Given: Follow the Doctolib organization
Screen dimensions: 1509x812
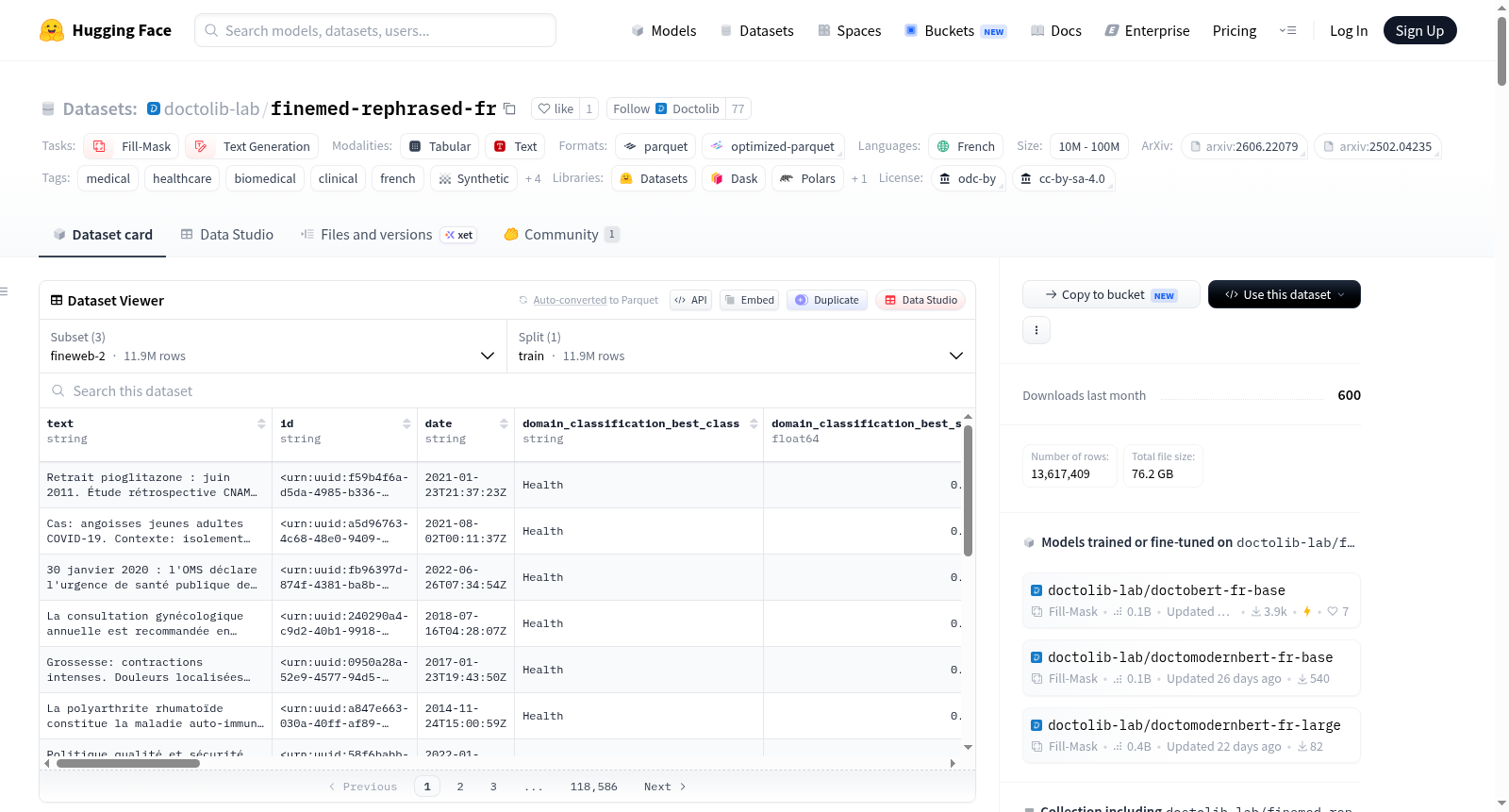Looking at the screenshot, I should tap(667, 108).
